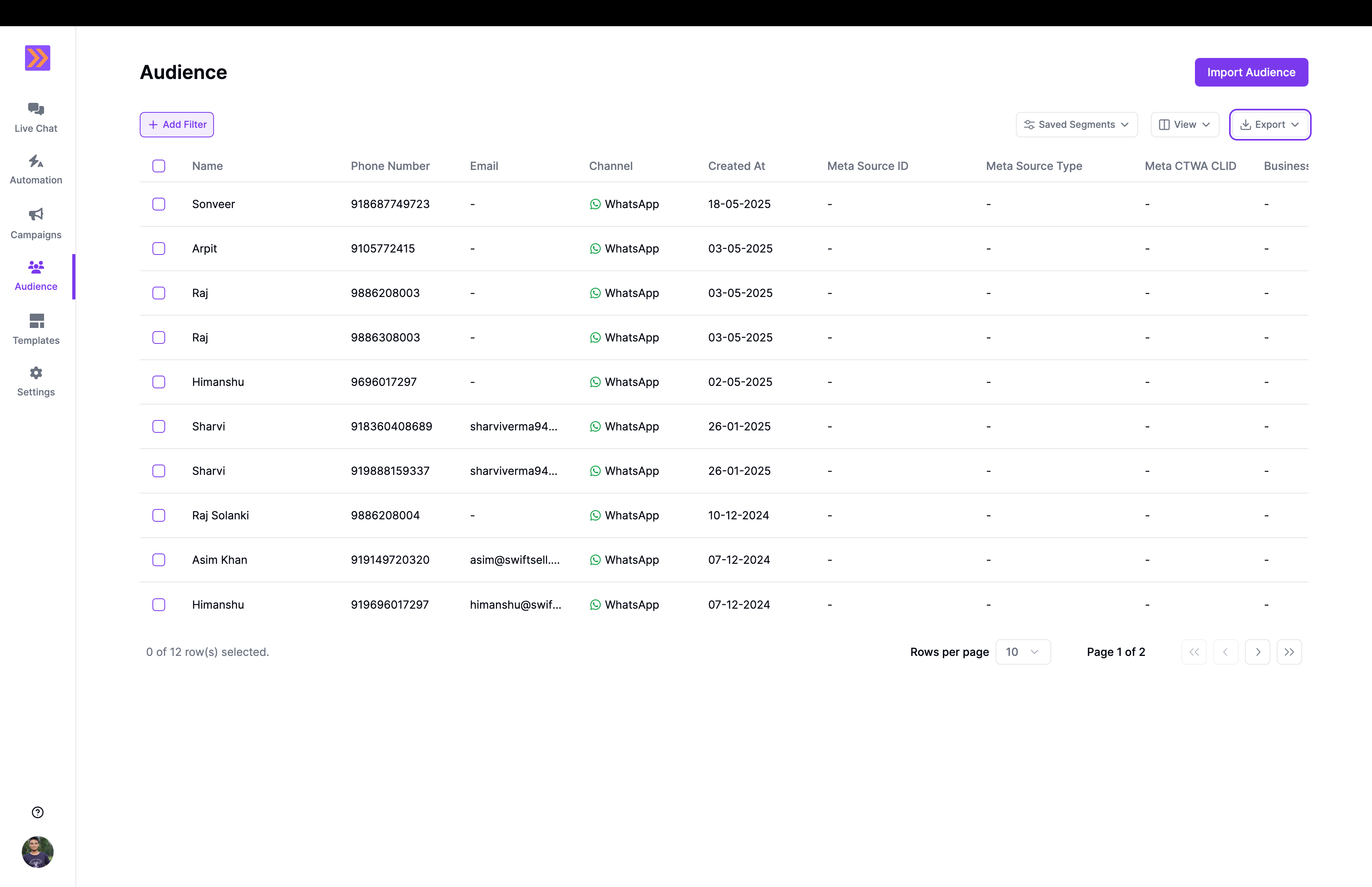Expand the Saved Segments dropdown

[x=1077, y=124]
